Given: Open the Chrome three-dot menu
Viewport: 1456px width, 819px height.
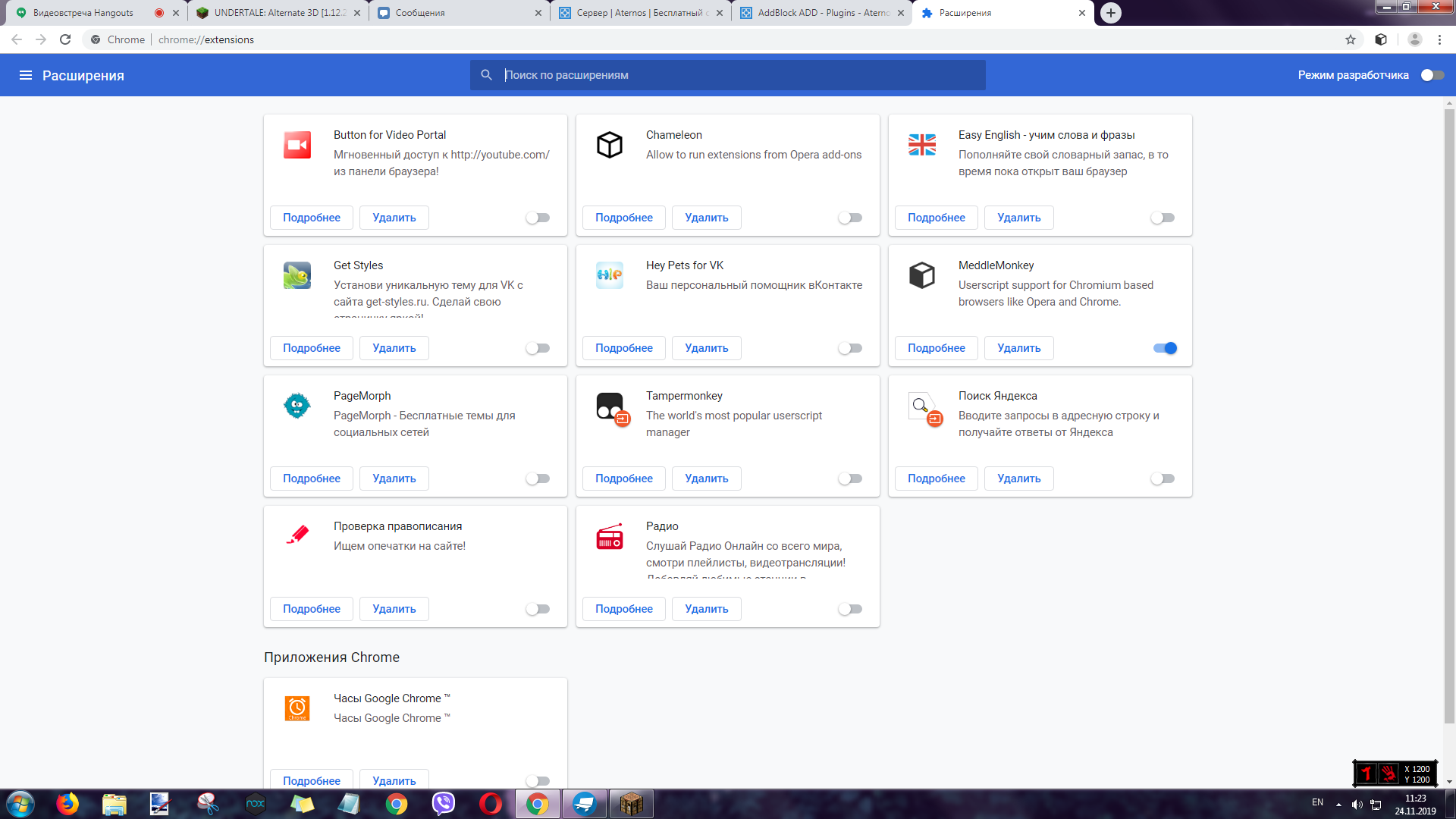Looking at the screenshot, I should tap(1439, 39).
